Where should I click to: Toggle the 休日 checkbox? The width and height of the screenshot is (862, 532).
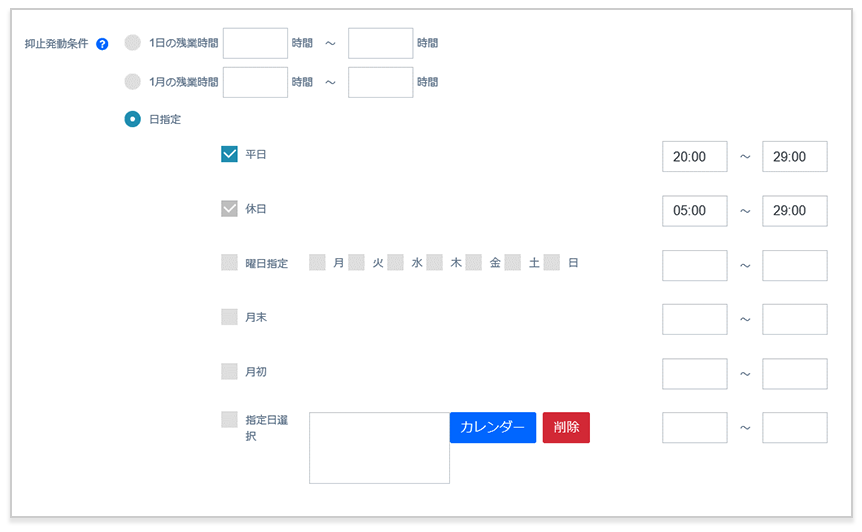click(x=229, y=209)
